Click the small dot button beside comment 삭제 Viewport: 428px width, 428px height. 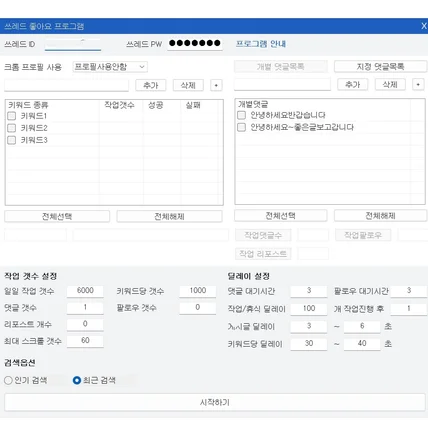point(418,85)
